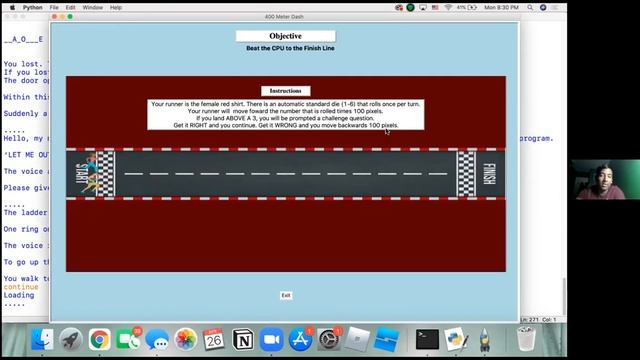The height and width of the screenshot is (360, 640).
Task: Open the Trash in the dock
Action: [526, 339]
